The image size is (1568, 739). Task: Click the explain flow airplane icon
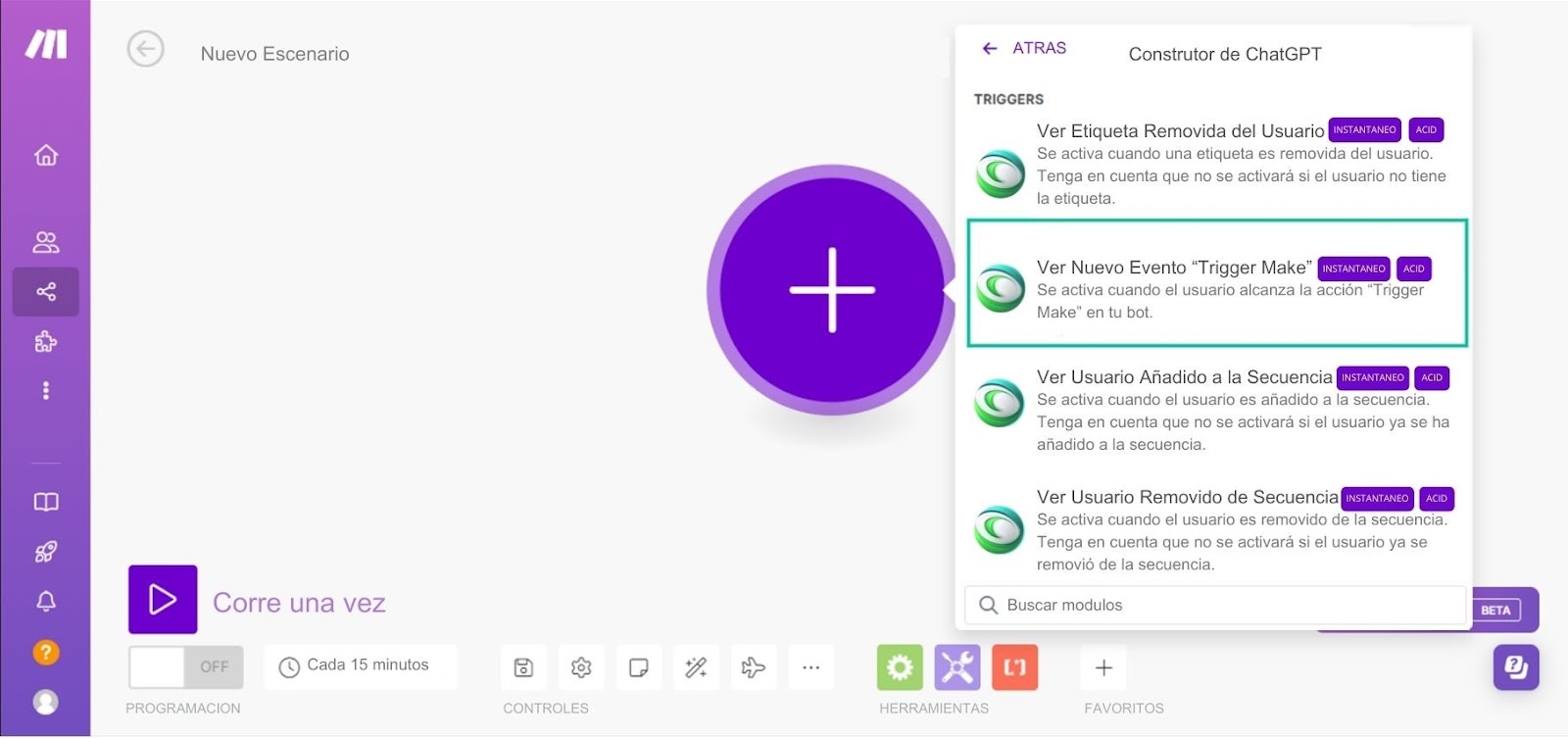(754, 667)
